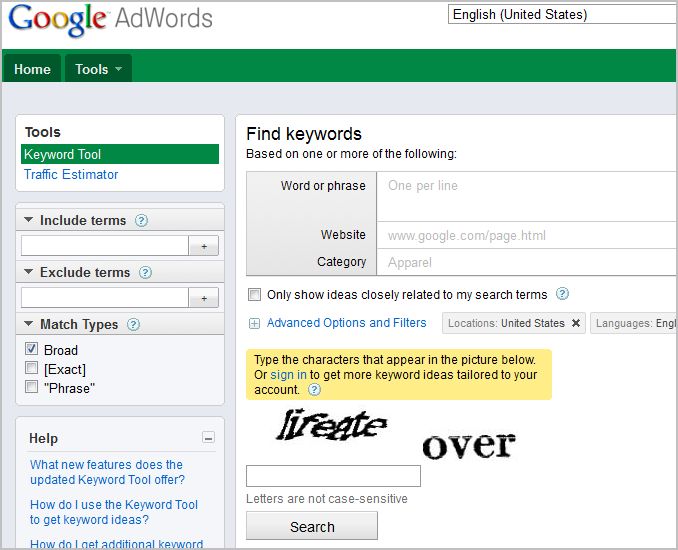678x550 pixels.
Task: Click help icon next to Exclude terms
Action: 146,273
